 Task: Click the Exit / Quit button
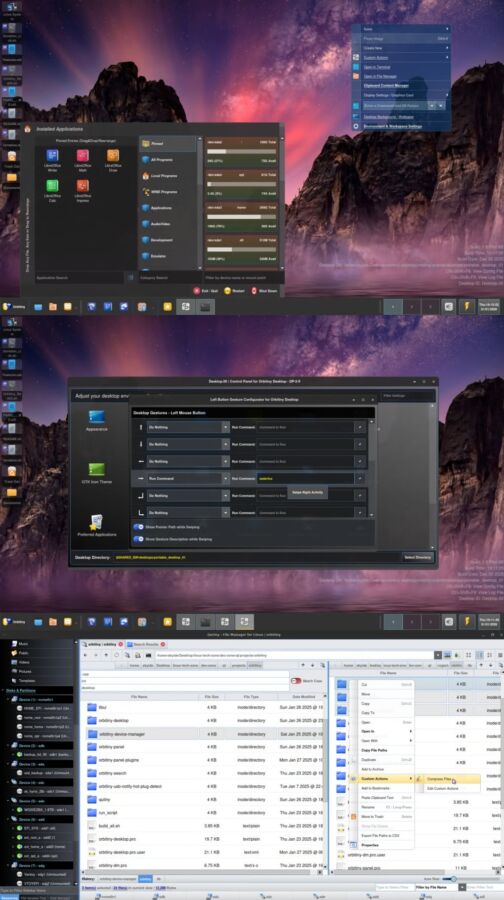tap(207, 291)
